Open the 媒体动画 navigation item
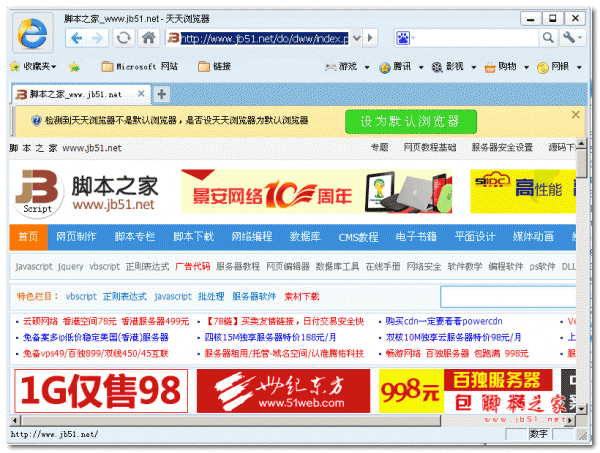600x453 pixels. [x=533, y=237]
